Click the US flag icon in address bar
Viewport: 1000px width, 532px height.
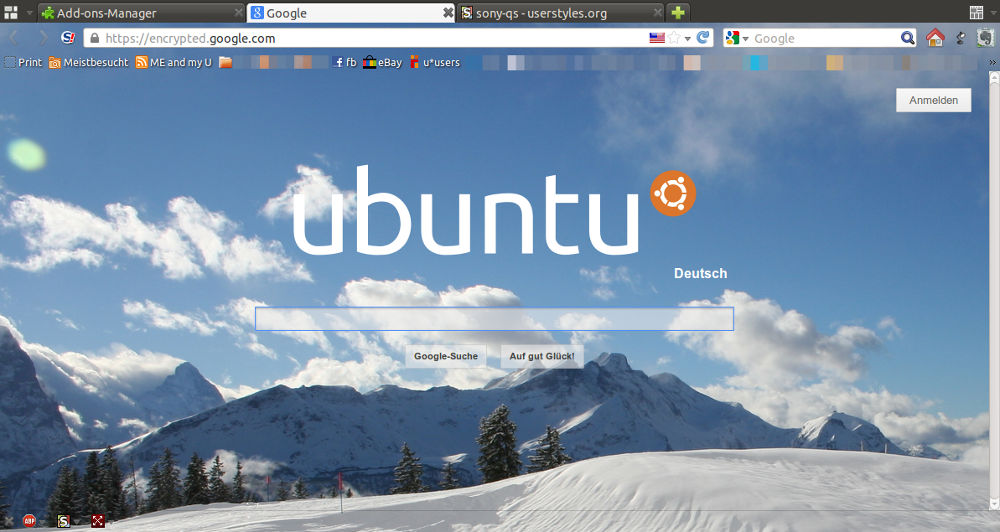tap(657, 38)
